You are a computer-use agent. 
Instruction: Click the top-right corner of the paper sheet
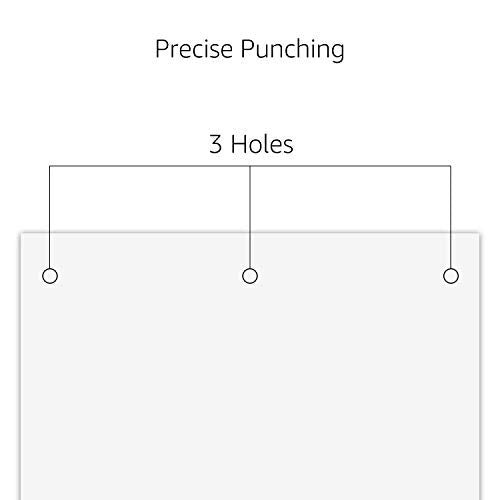point(480,233)
